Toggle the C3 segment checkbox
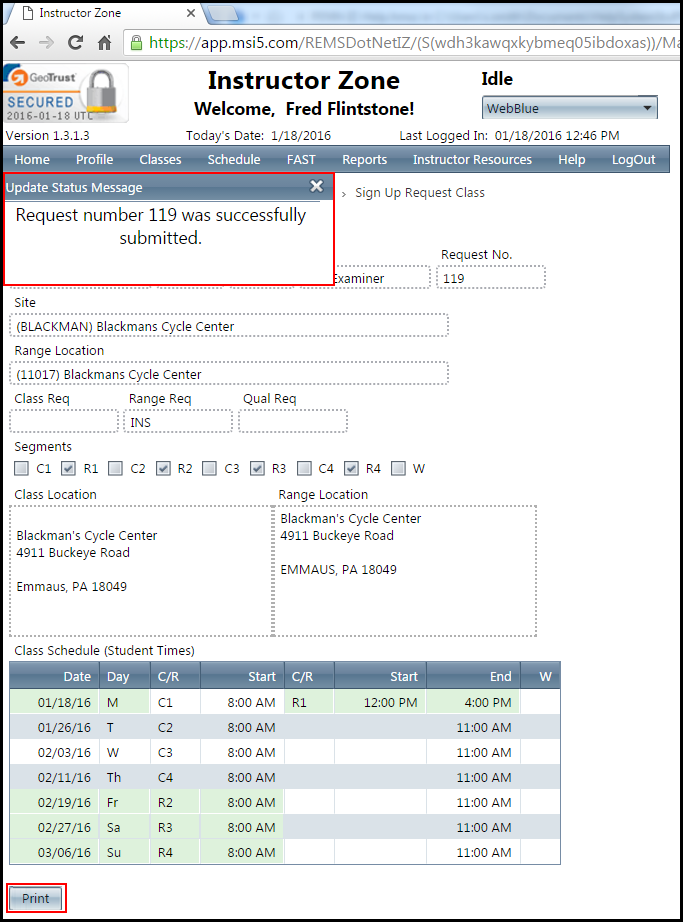This screenshot has height=922, width=683. pos(209,468)
